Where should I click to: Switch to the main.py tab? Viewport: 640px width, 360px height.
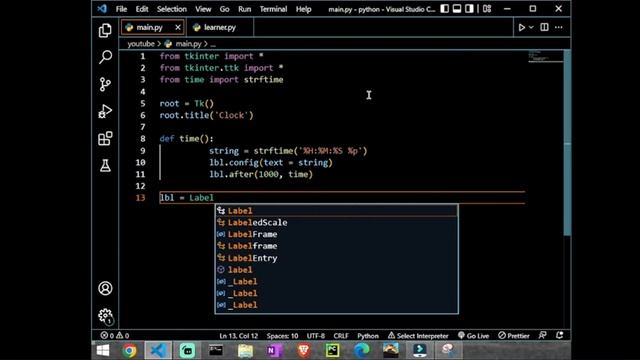pyautogui.click(x=149, y=27)
